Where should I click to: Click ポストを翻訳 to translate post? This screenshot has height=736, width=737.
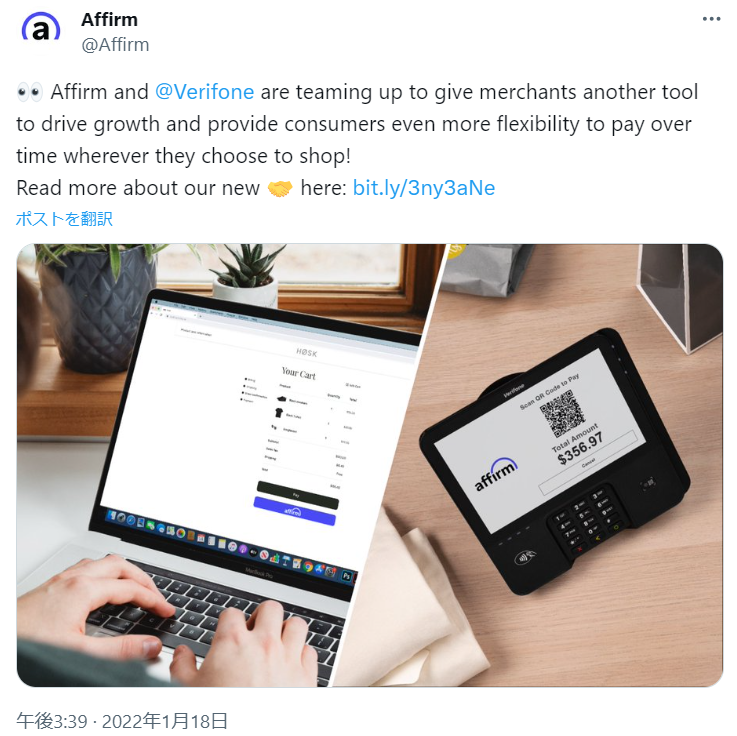[64, 219]
